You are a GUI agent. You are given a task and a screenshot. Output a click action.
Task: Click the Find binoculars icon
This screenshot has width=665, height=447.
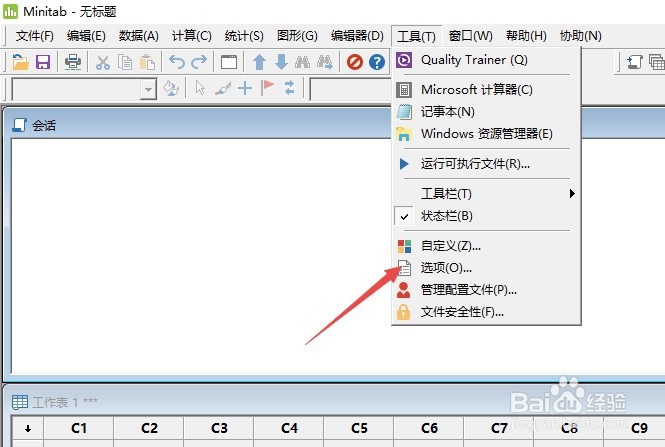coord(302,62)
